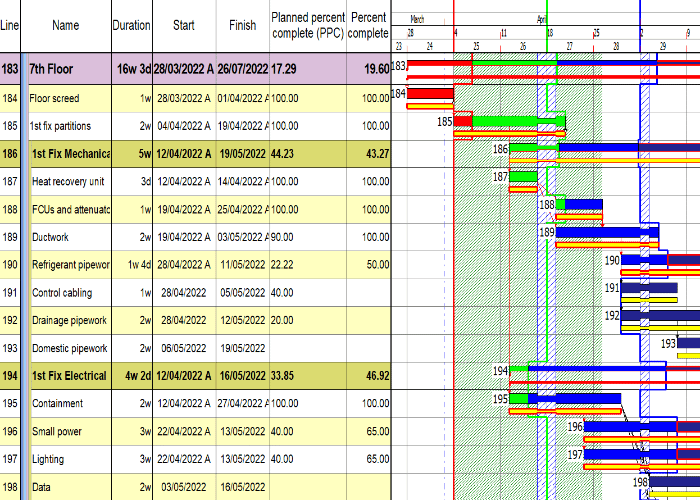Select the Domestic pipework start date cell
This screenshot has height=500, width=700.
[181, 348]
